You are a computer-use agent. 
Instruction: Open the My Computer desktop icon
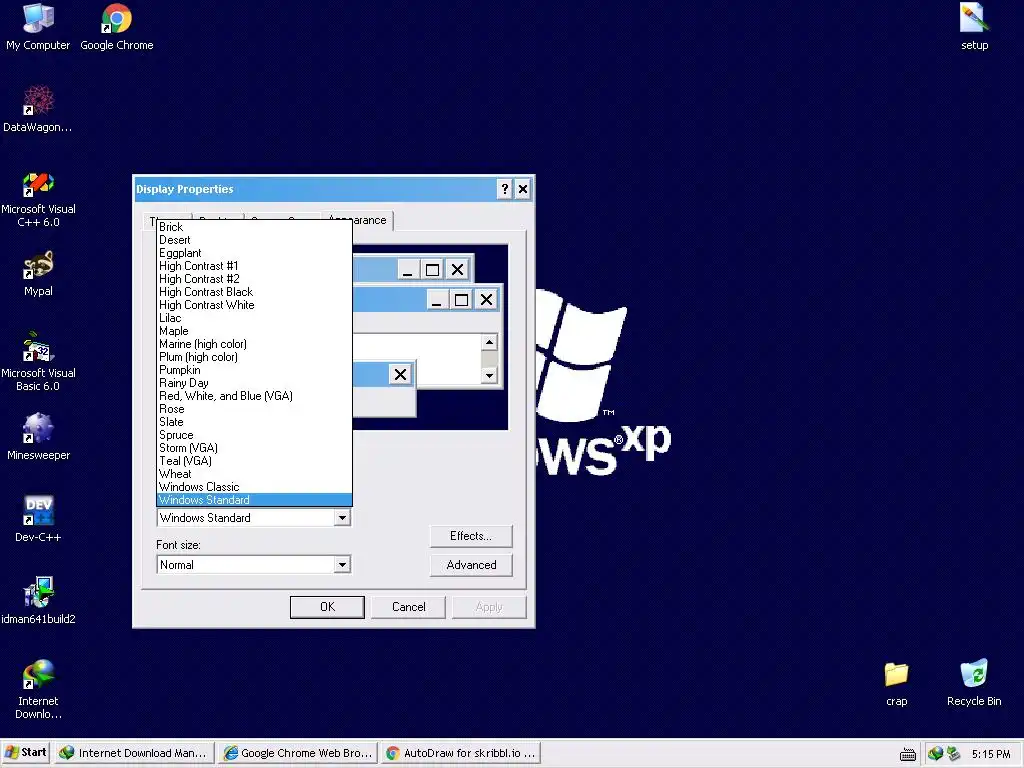pos(38,27)
